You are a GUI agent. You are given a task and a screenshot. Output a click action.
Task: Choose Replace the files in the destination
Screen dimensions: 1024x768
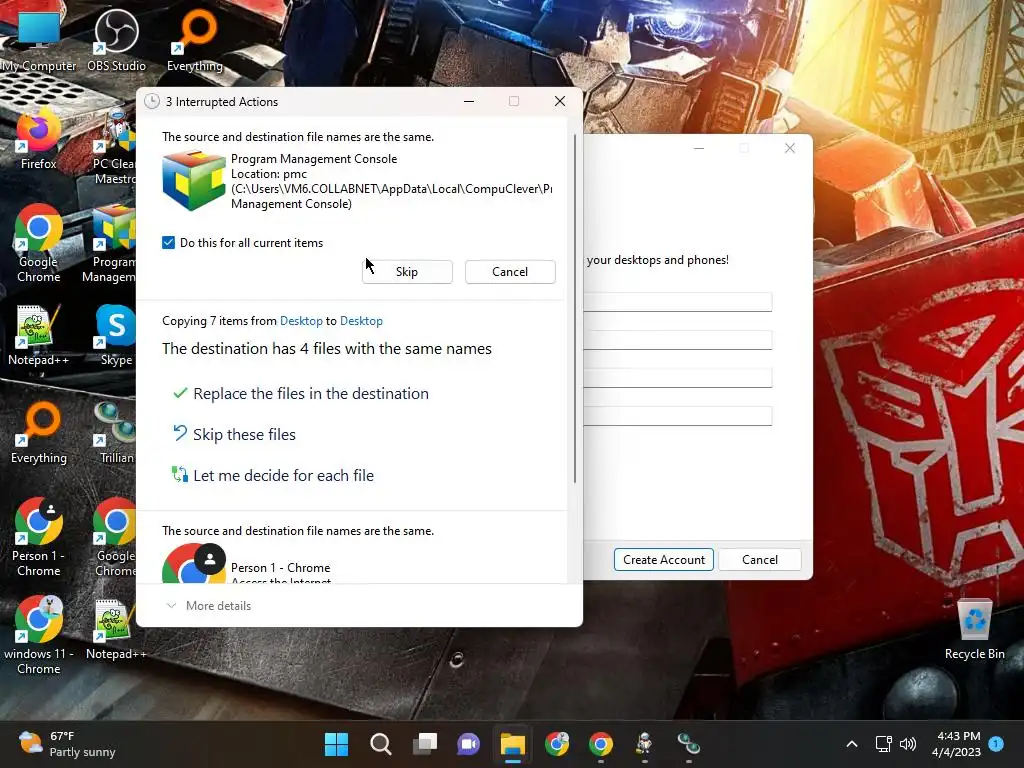pyautogui.click(x=300, y=393)
